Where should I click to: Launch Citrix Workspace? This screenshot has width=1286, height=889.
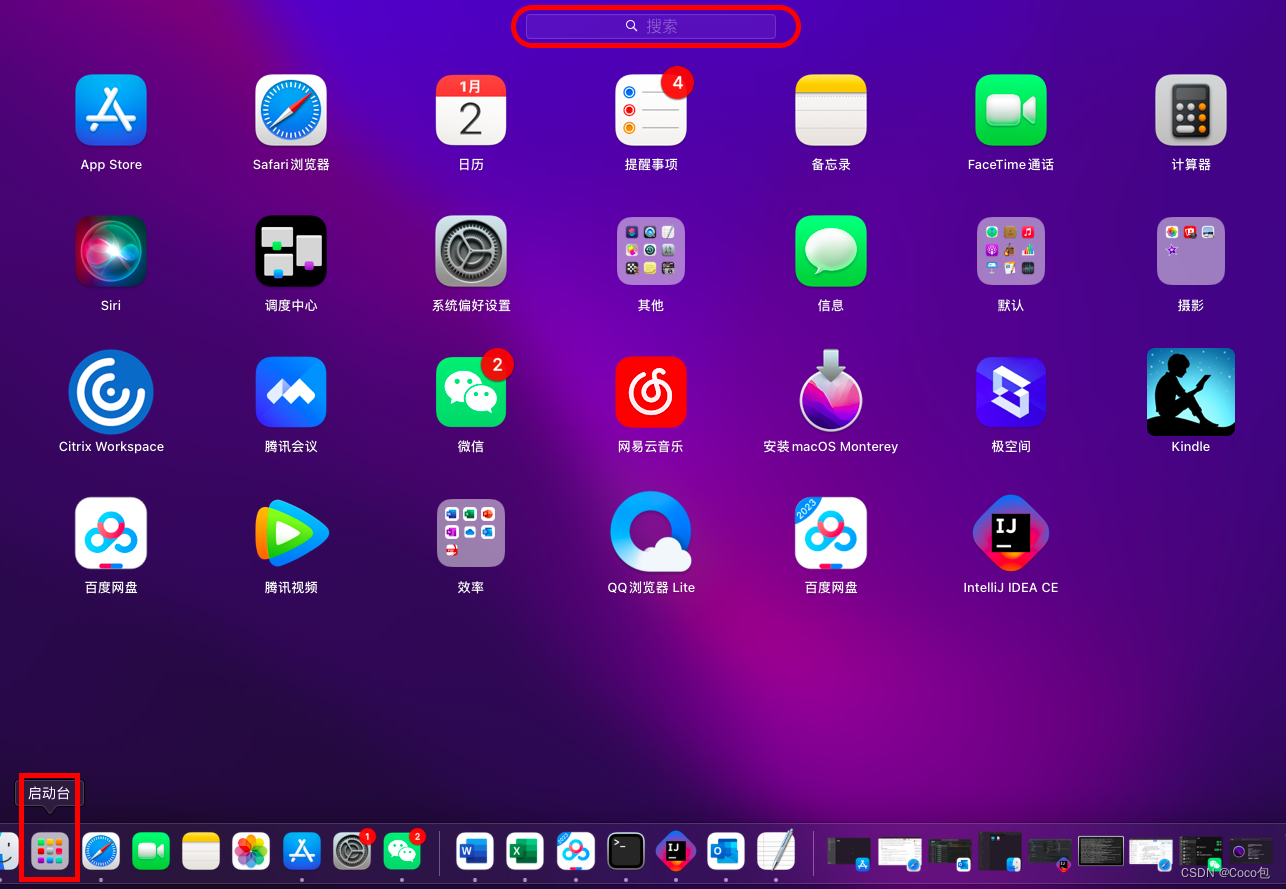click(x=111, y=392)
